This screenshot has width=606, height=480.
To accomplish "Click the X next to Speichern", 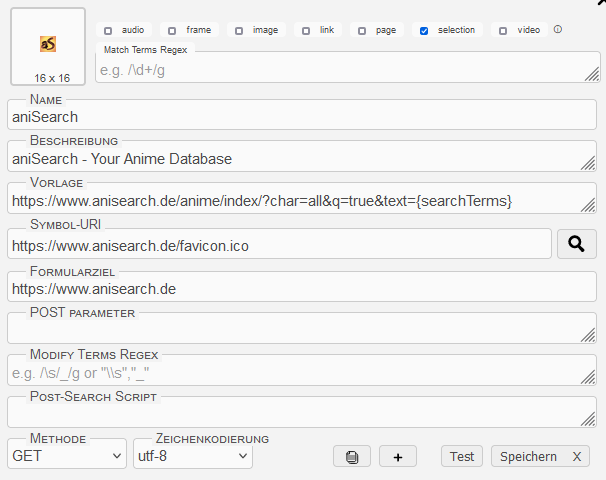I will 576,457.
